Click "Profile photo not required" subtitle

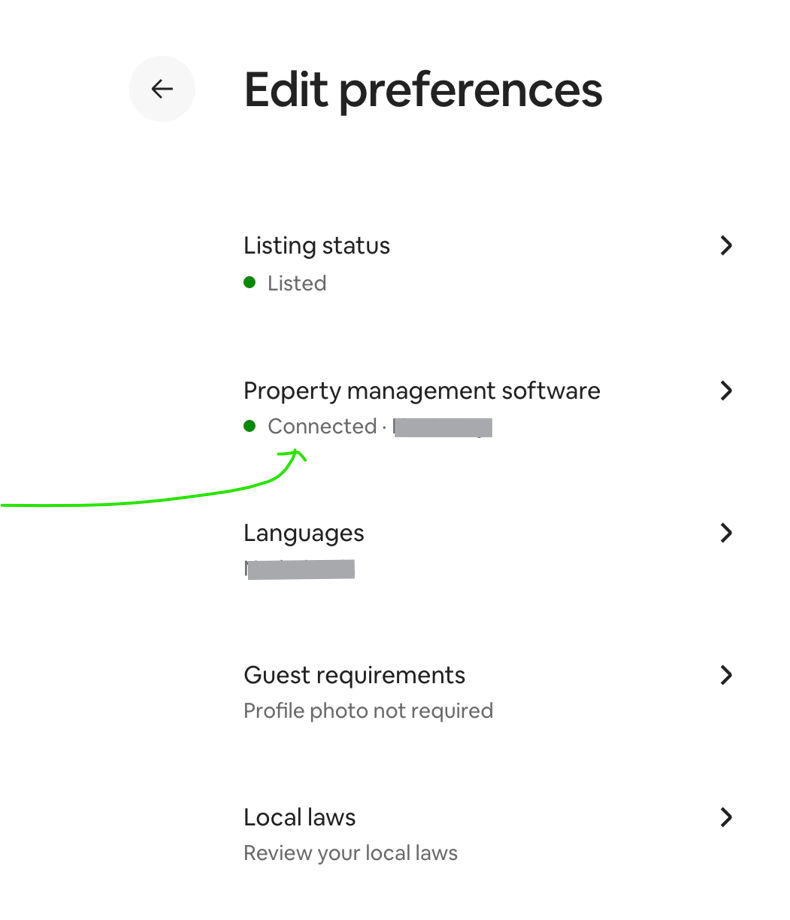point(368,711)
